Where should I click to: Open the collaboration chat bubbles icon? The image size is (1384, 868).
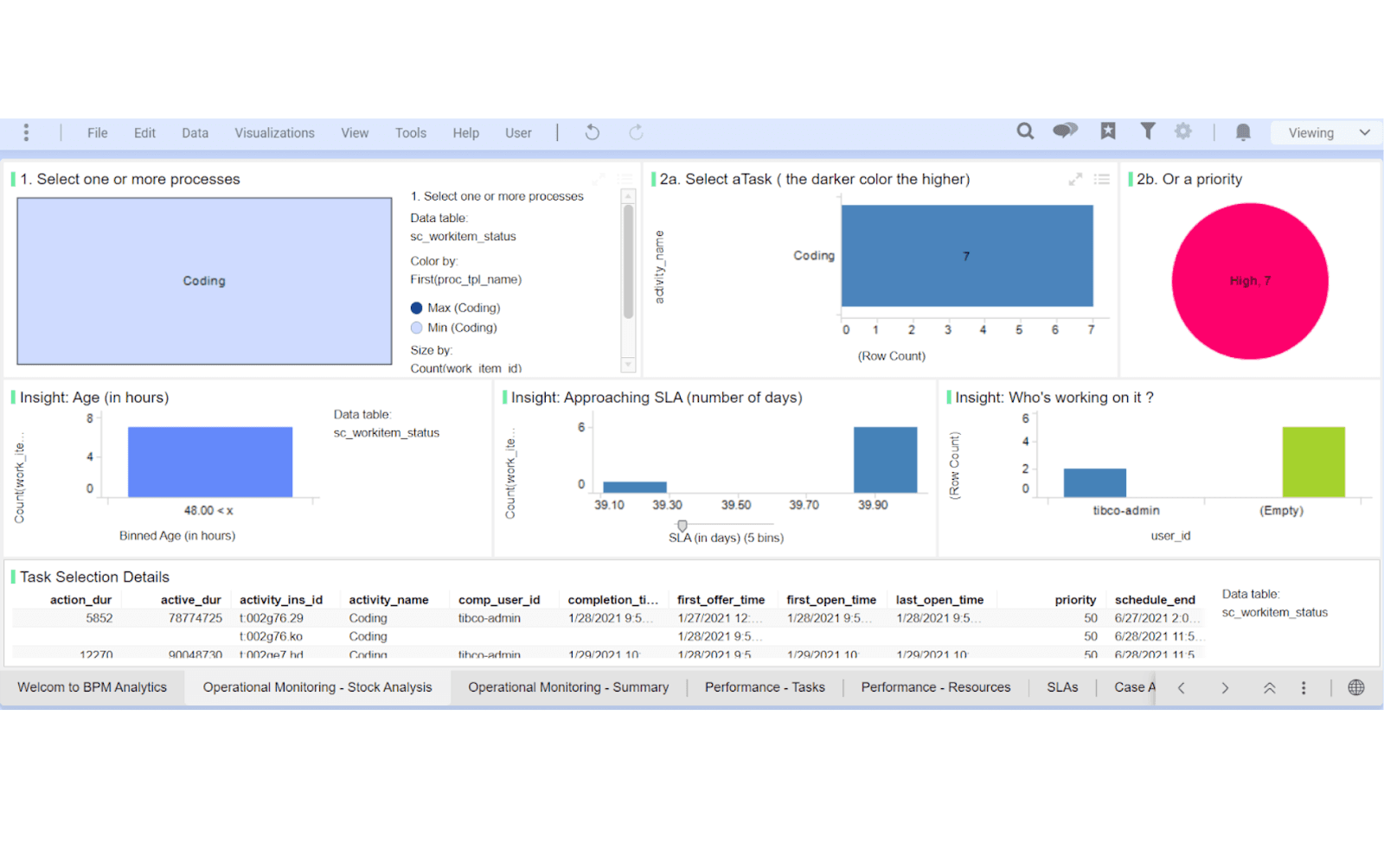[x=1066, y=131]
